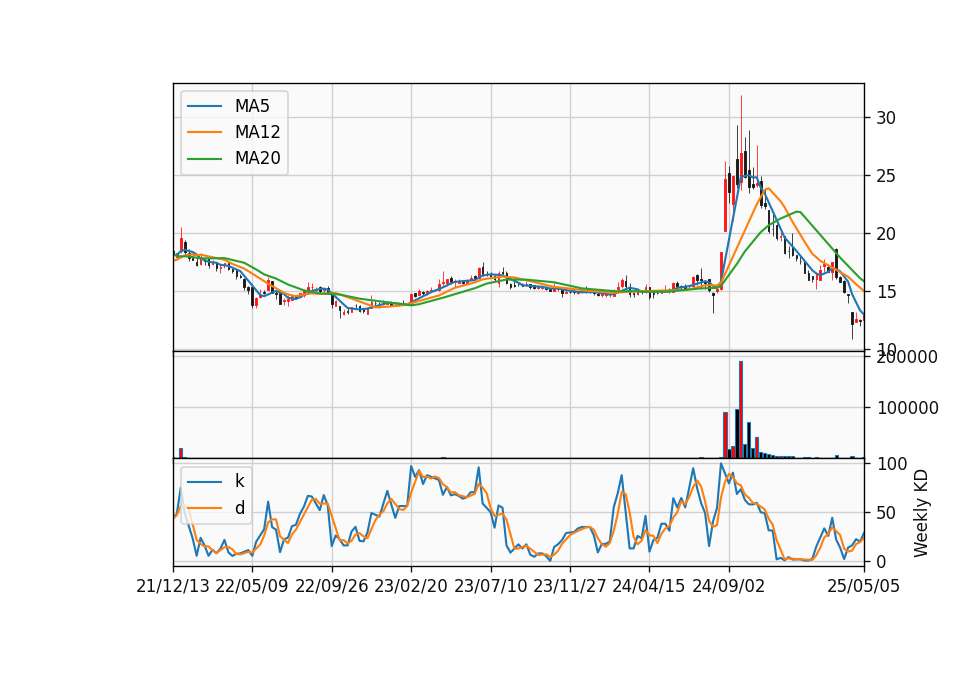Click the 22/05/09 date axis label
The image size is (960, 690).
[252, 587]
